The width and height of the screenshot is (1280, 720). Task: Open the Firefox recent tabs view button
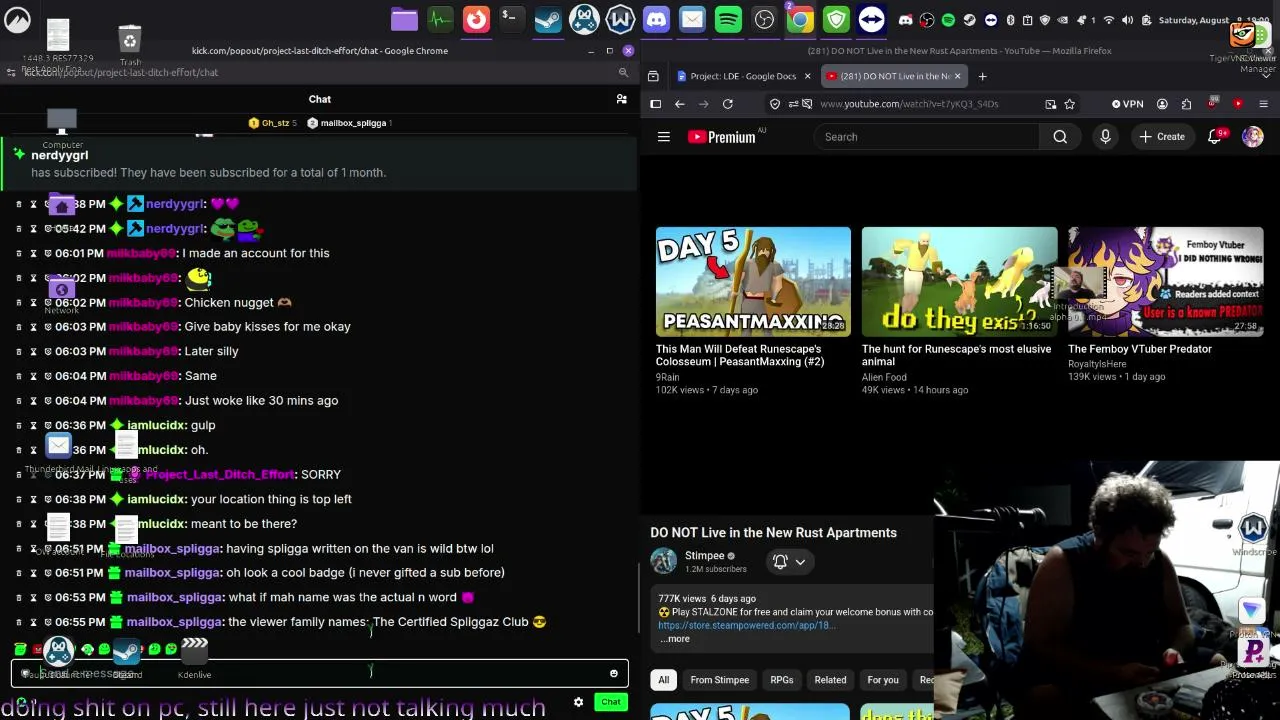point(653,76)
